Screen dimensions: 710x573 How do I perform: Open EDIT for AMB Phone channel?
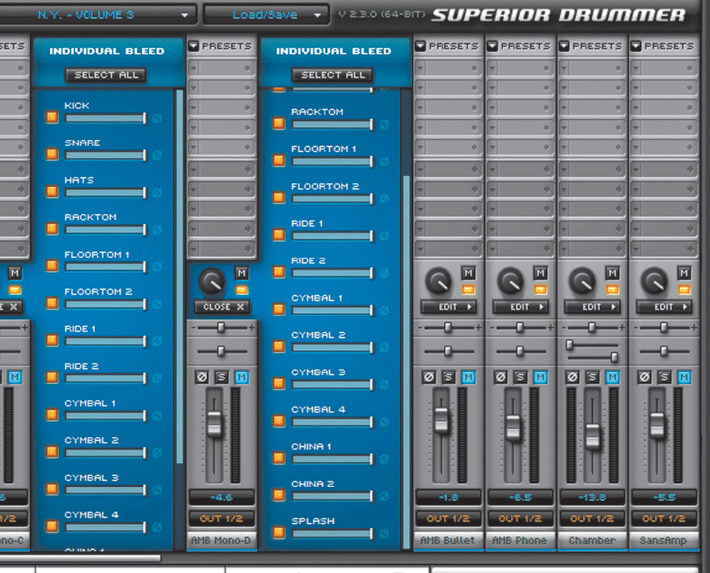tap(520, 307)
